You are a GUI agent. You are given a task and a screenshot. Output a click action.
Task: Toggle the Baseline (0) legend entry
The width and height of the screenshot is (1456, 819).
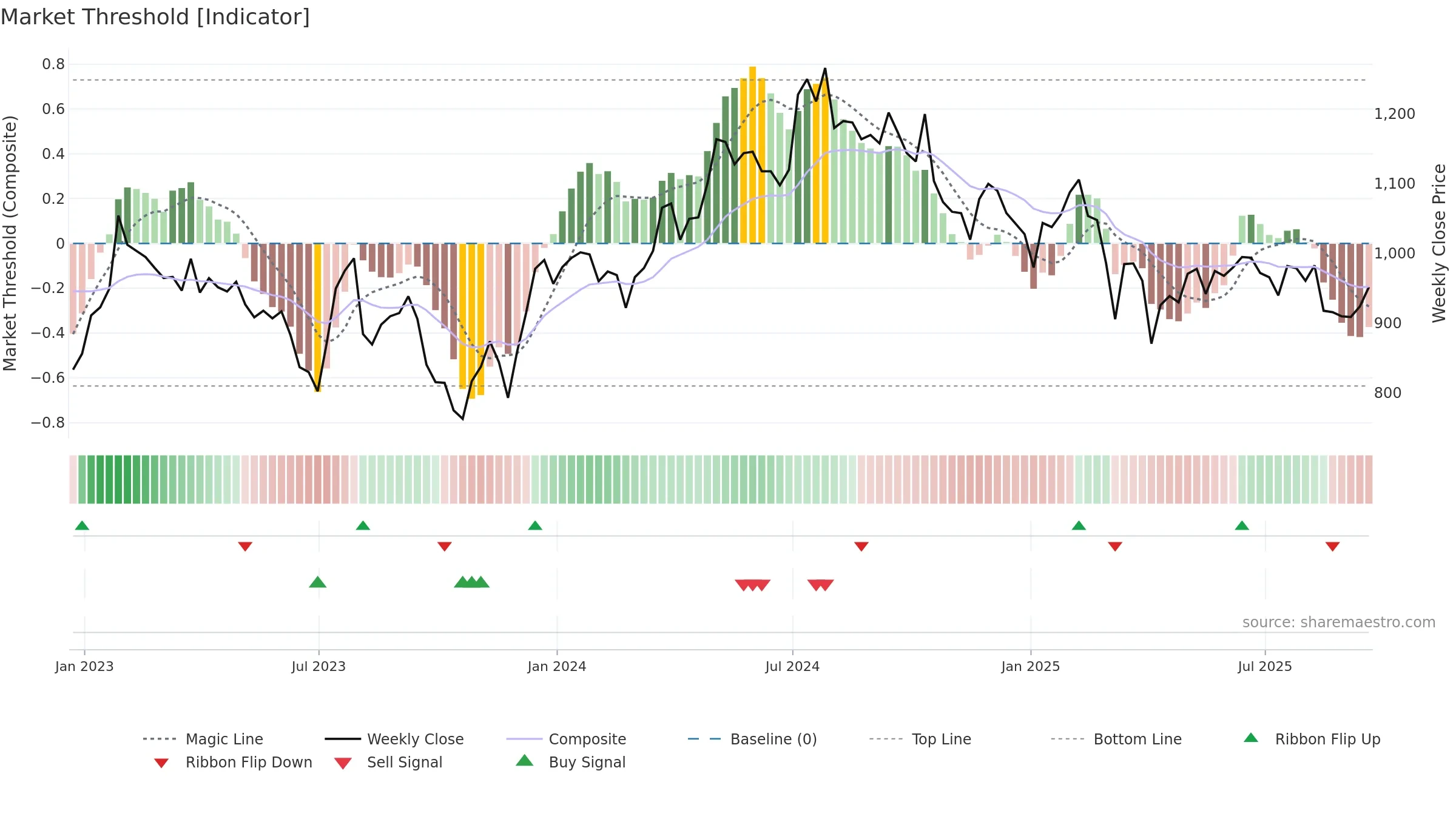pyautogui.click(x=752, y=739)
